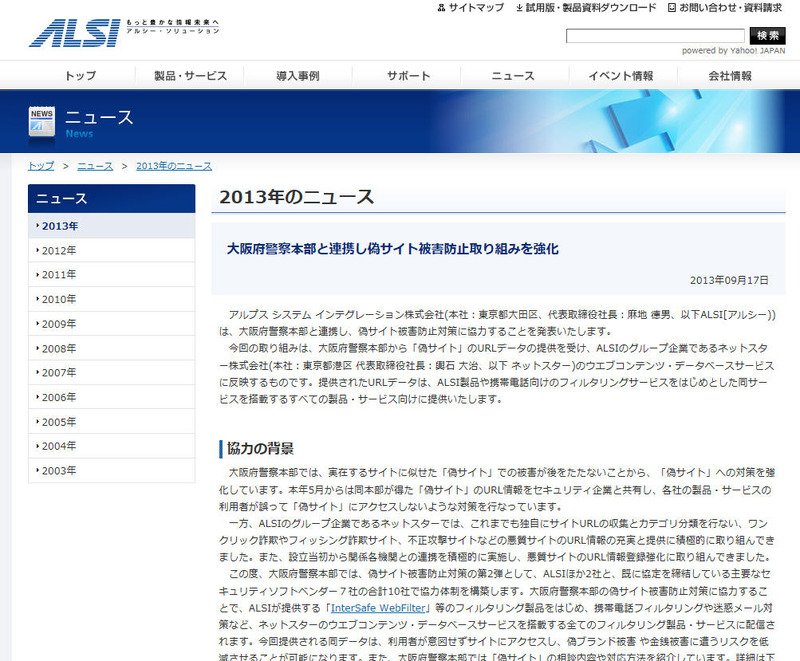The image size is (800, 661).
Task: Open 製品・サービス navigation menu
Action: pos(190,76)
